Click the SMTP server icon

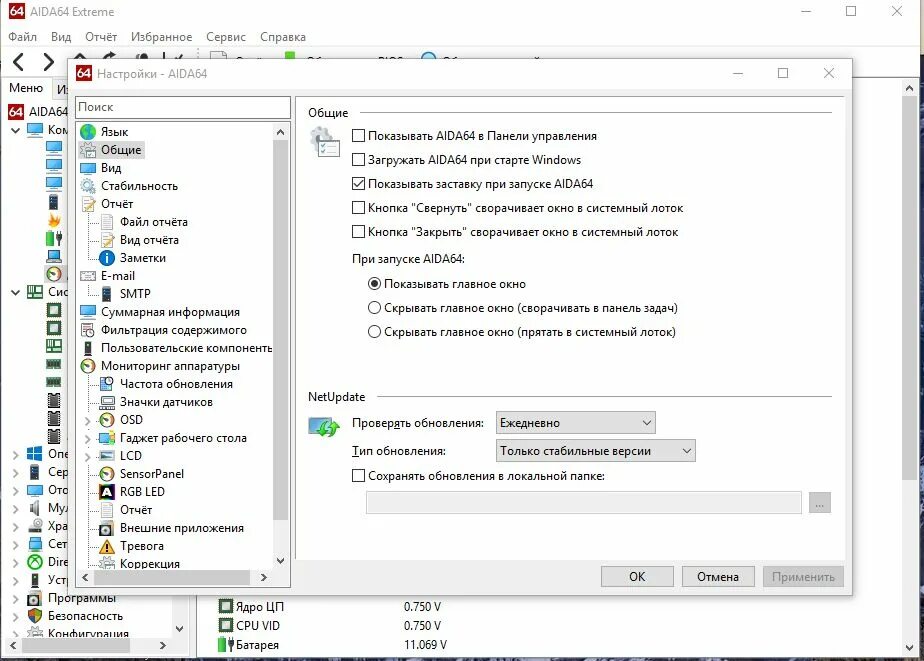point(107,293)
